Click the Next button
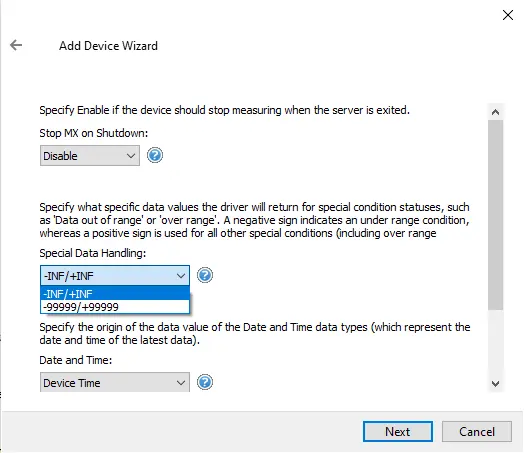This screenshot has width=524, height=453. pos(398,431)
